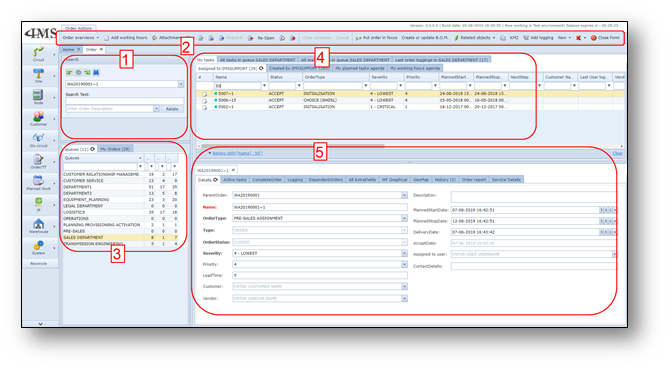Screen dimensions: 670x370
Task: Switch to the Logging tab
Action: tap(295, 180)
